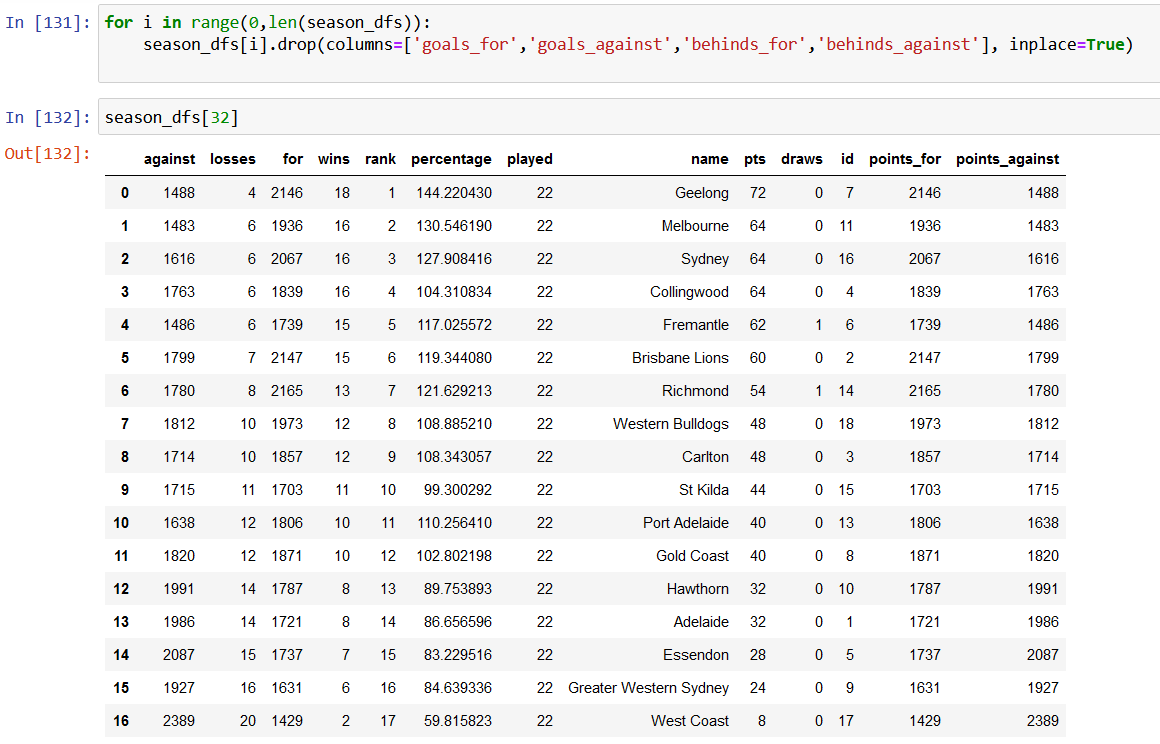Select the Western Bulldogs name cell
1160x744 pixels.
point(670,424)
